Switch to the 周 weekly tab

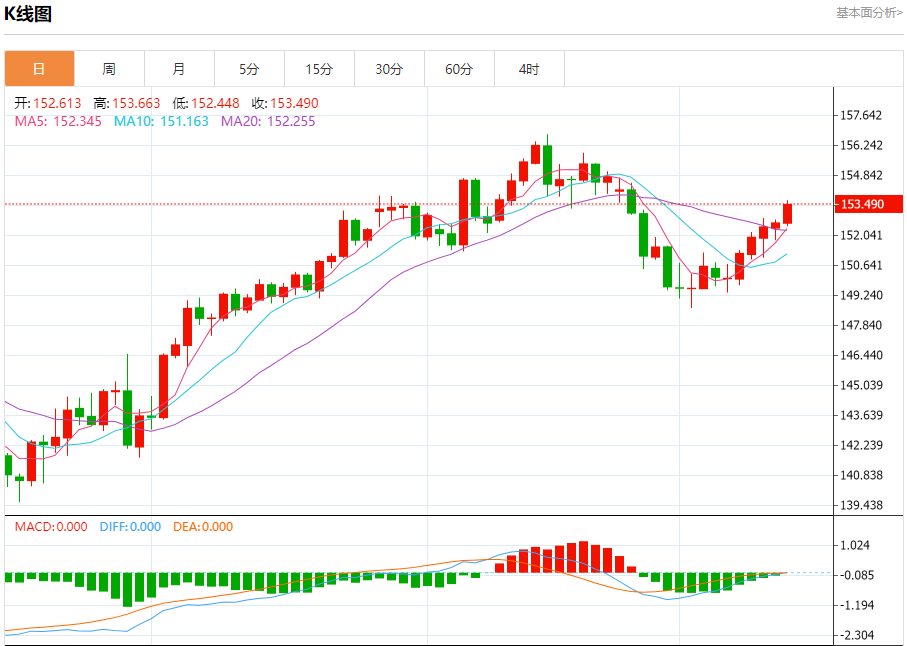[x=109, y=69]
